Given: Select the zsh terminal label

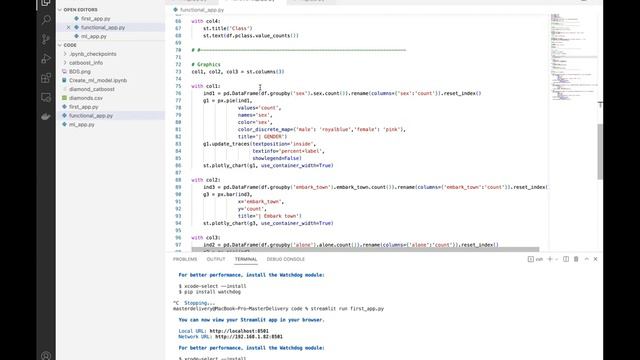Looking at the screenshot, I should pyautogui.click(x=536, y=259).
